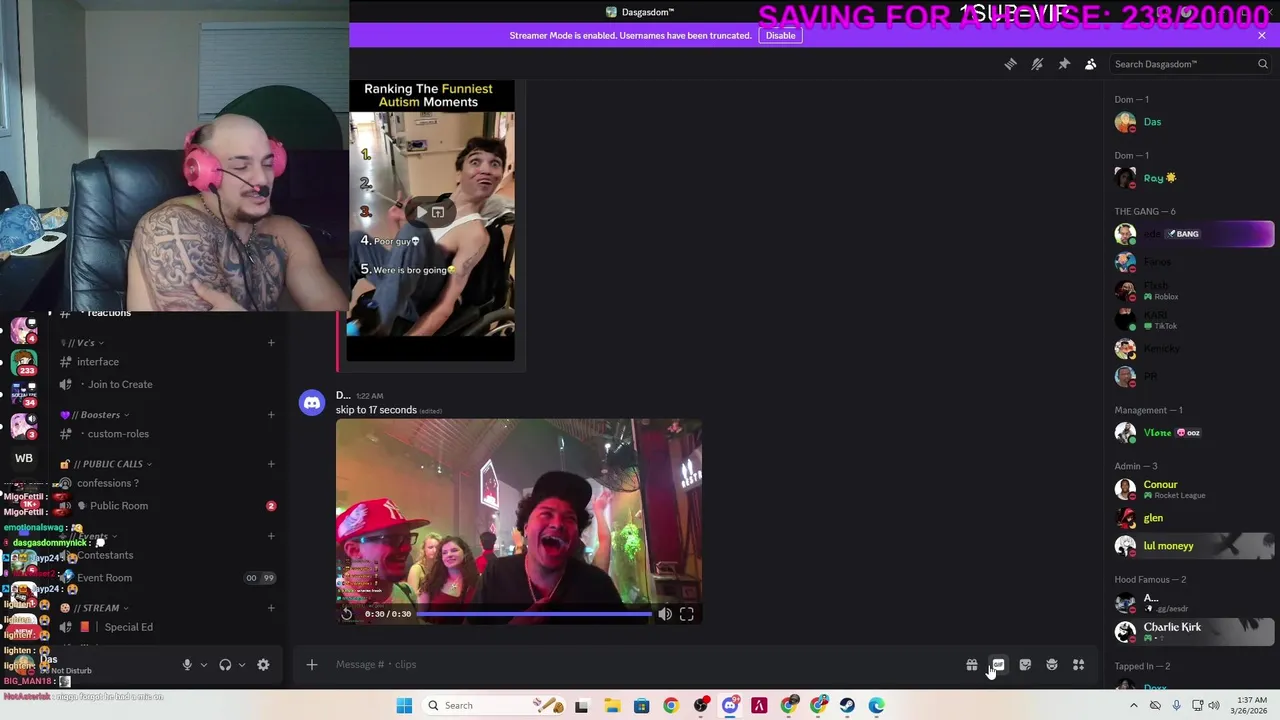The height and width of the screenshot is (720, 1280).
Task: Collapse the Boosters category
Action: pos(95,415)
